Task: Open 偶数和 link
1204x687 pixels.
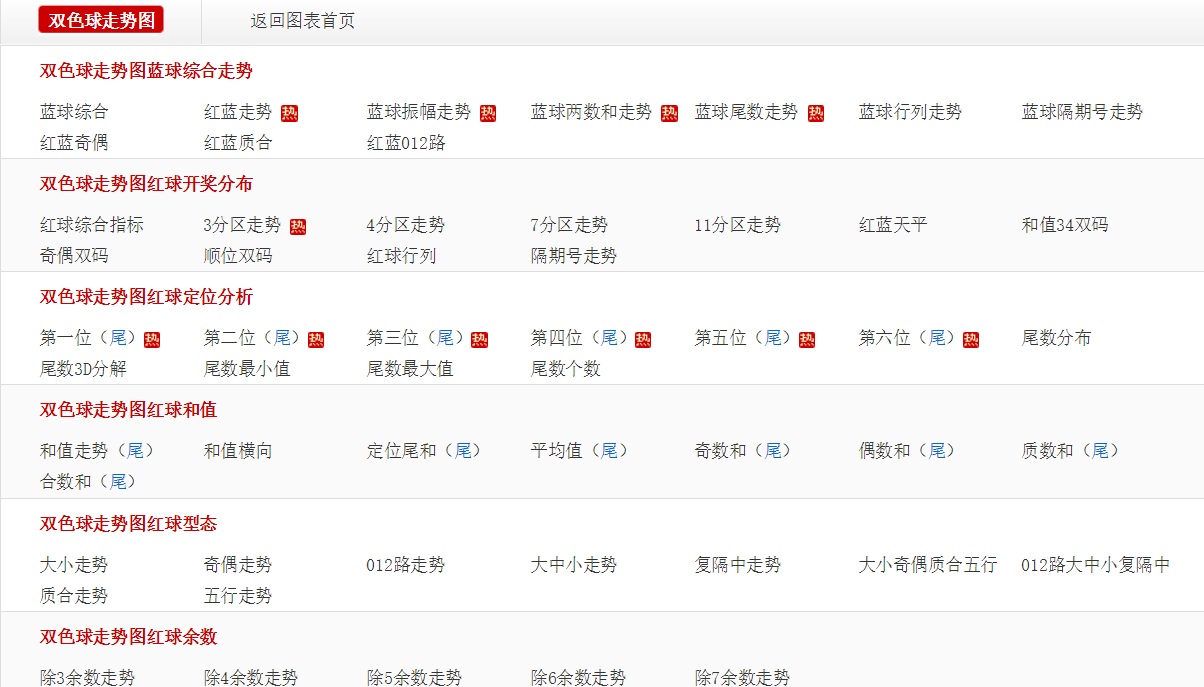Action: [x=885, y=451]
